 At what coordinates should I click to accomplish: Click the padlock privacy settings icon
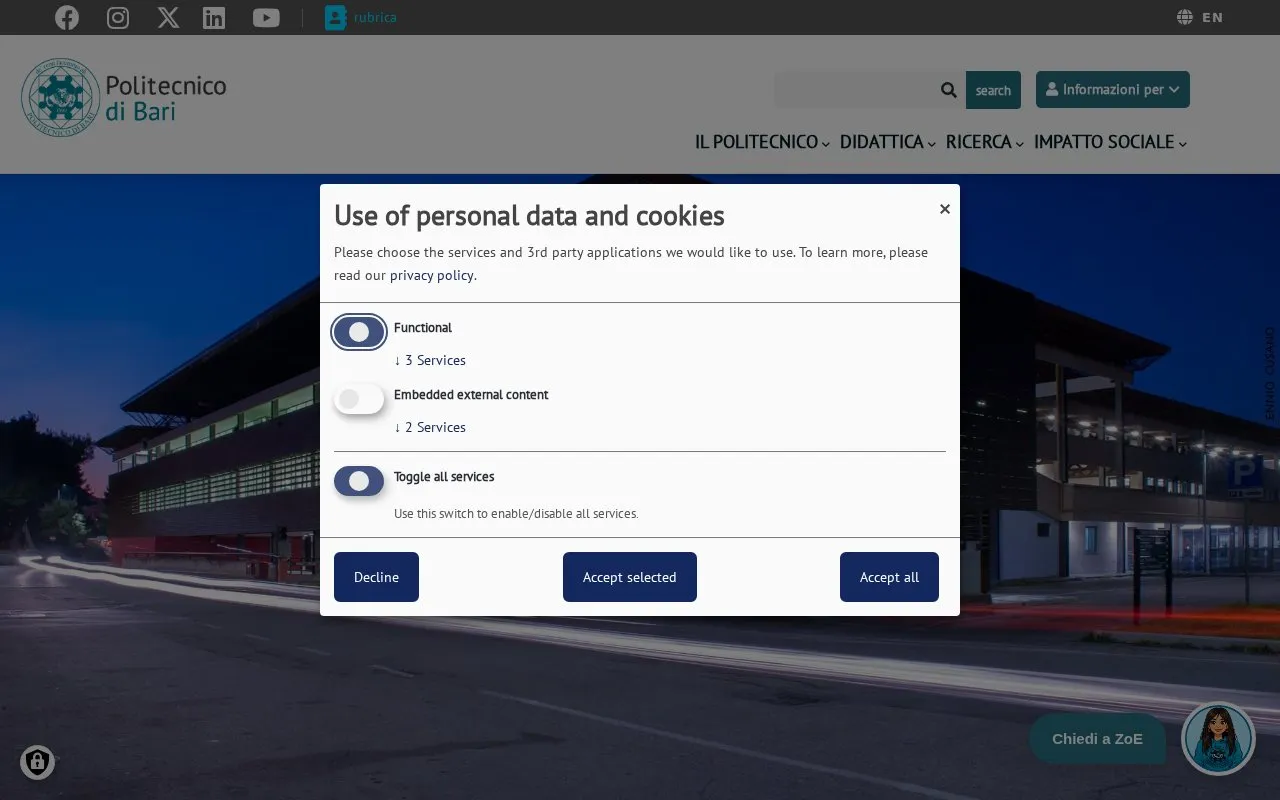[37, 763]
